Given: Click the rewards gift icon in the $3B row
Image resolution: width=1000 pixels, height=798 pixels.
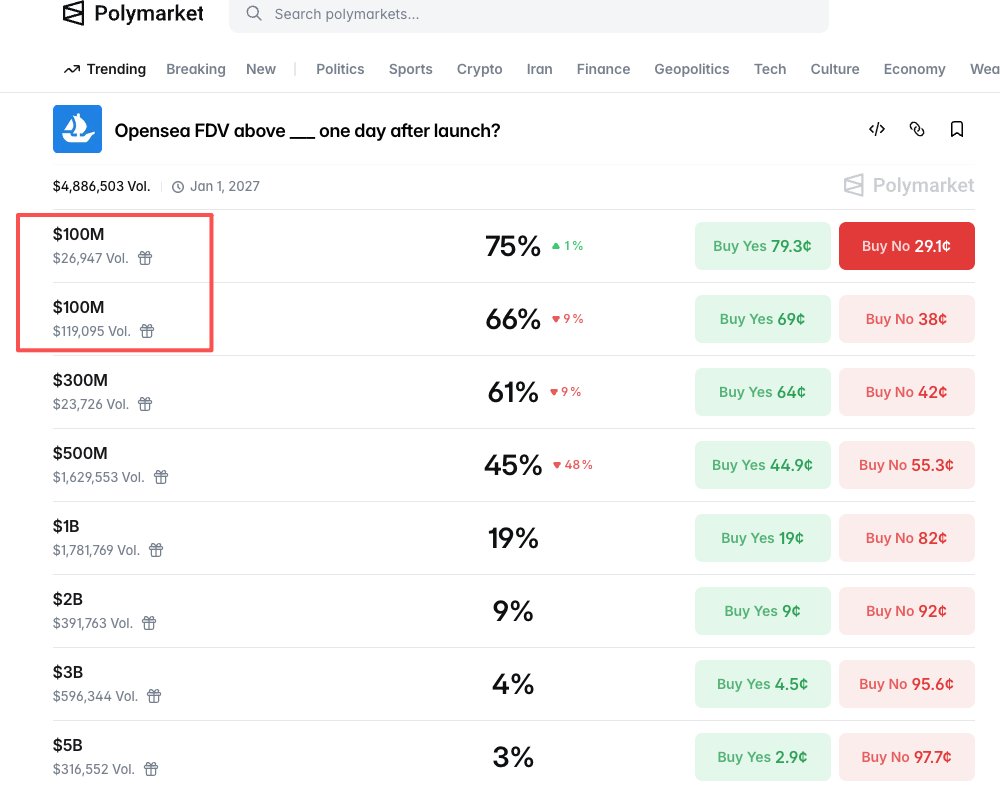Looking at the screenshot, I should [x=154, y=696].
